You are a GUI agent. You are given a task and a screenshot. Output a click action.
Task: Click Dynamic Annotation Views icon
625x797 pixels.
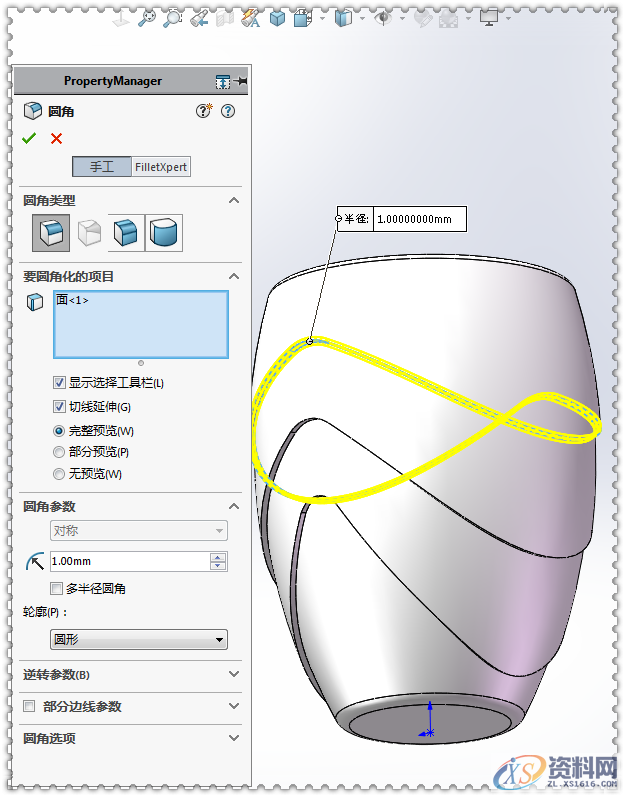[250, 19]
